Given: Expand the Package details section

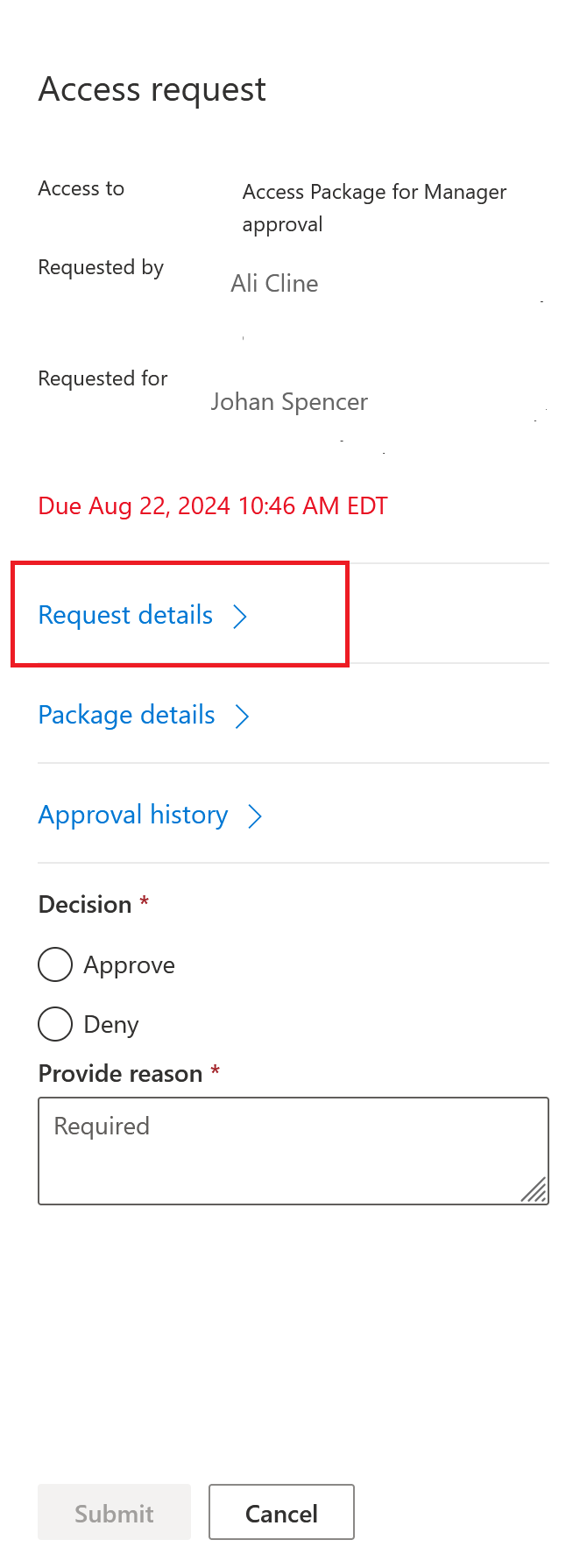Looking at the screenshot, I should point(126,716).
